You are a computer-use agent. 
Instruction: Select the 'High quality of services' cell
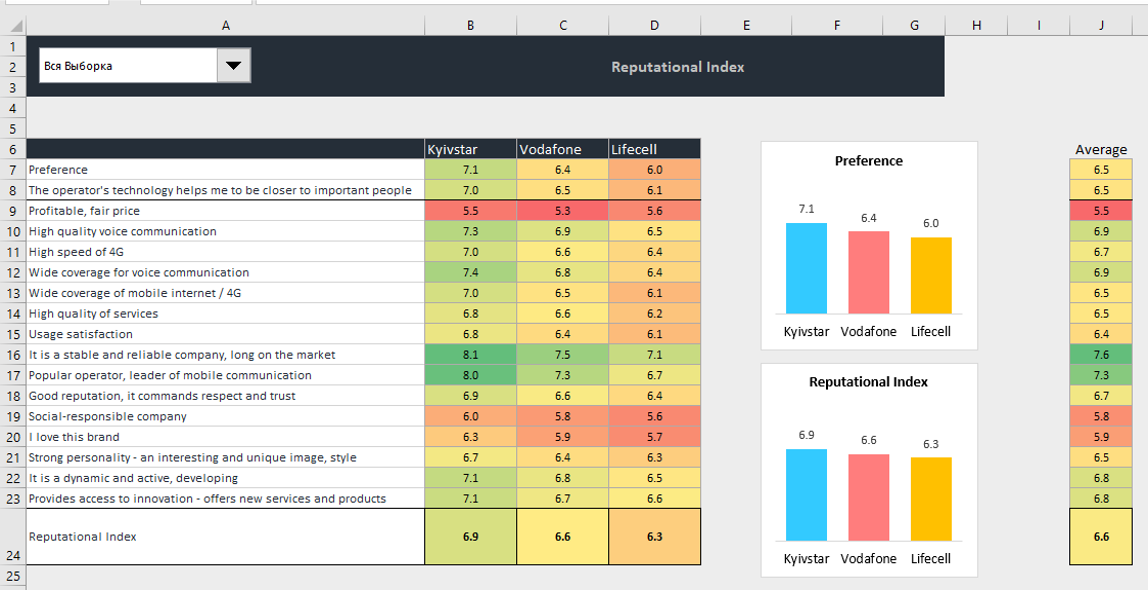(x=226, y=313)
